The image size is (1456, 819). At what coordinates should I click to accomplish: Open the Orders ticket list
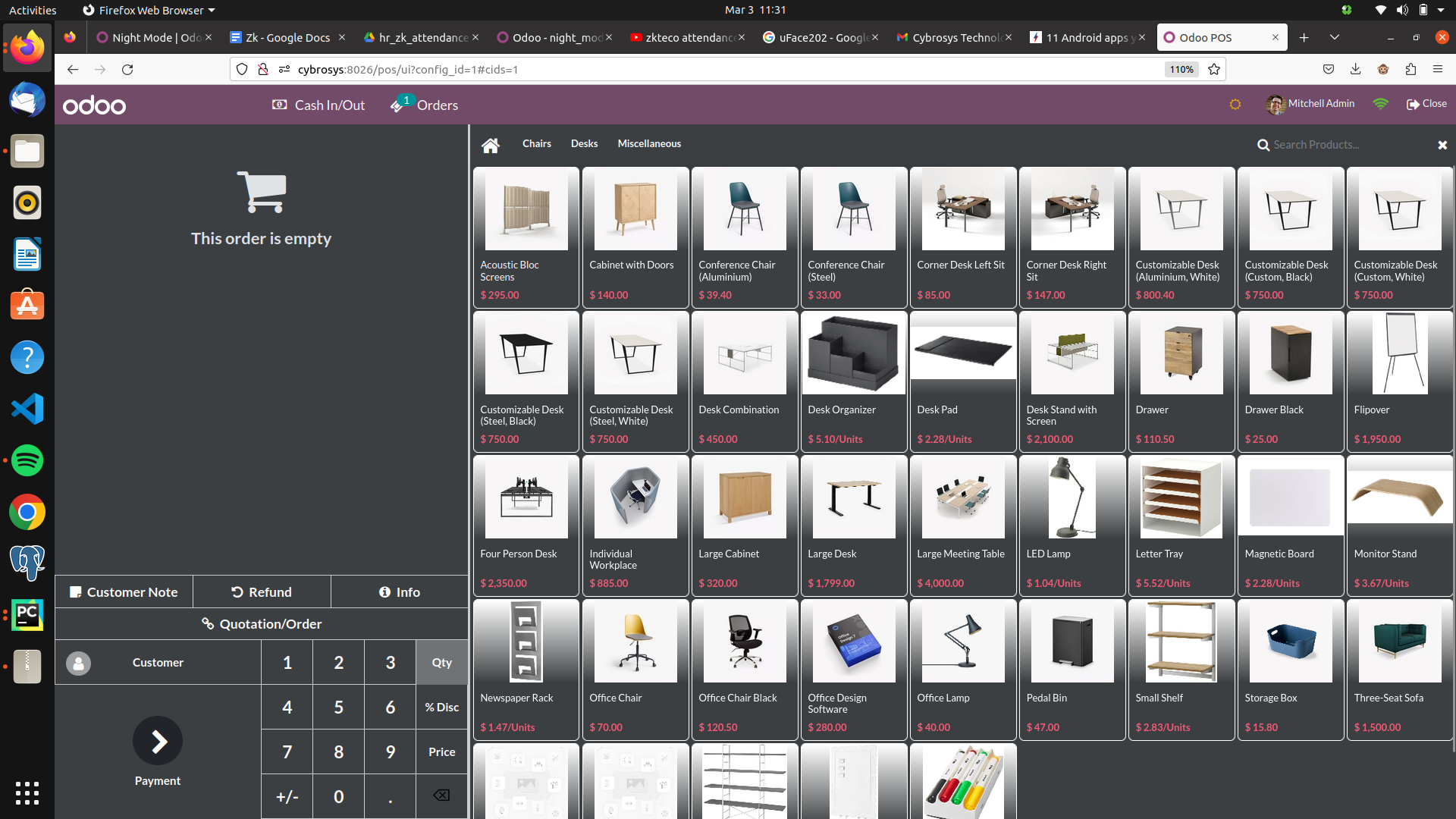(425, 105)
